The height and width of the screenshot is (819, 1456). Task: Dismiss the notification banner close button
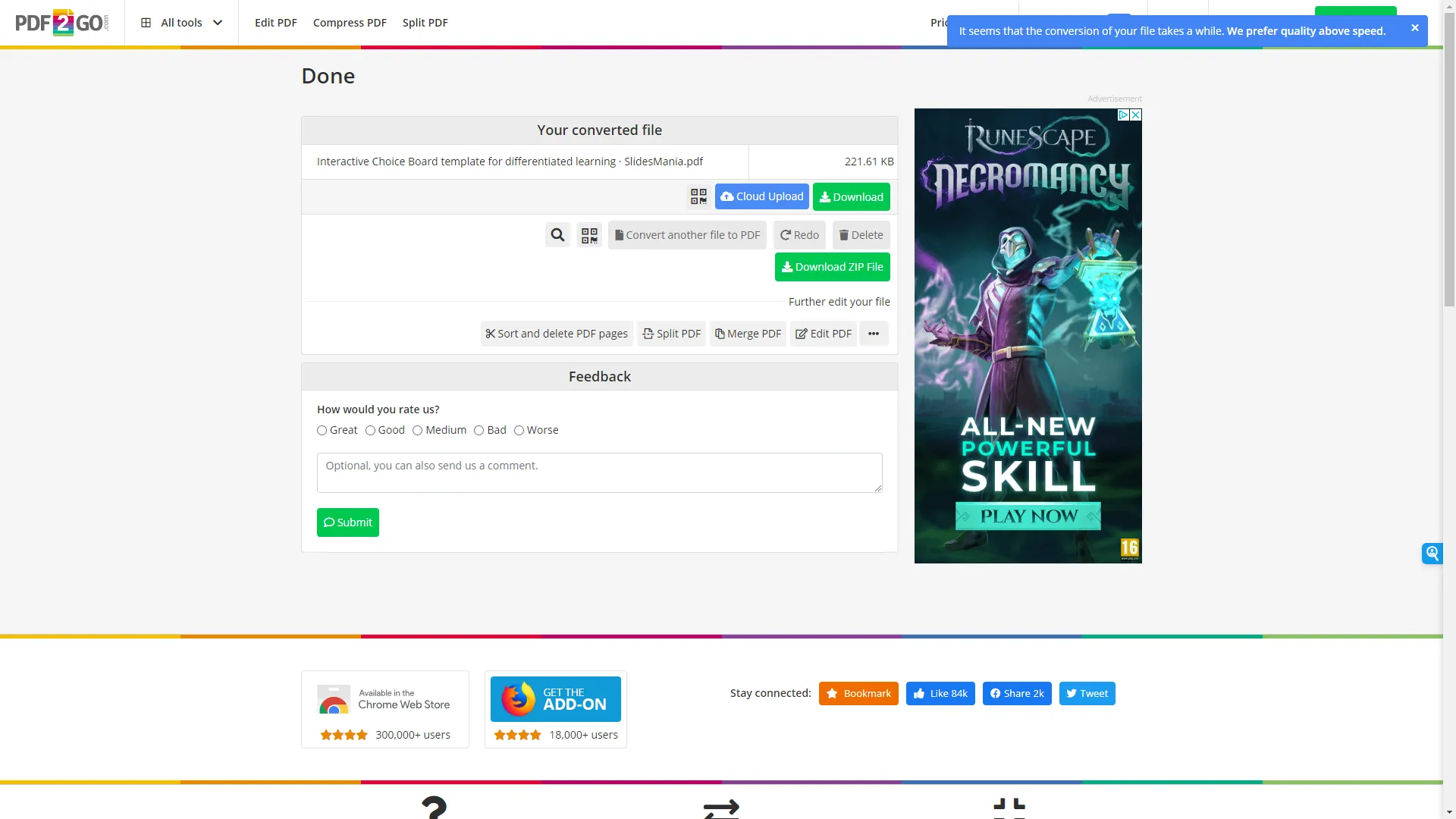(x=1415, y=28)
